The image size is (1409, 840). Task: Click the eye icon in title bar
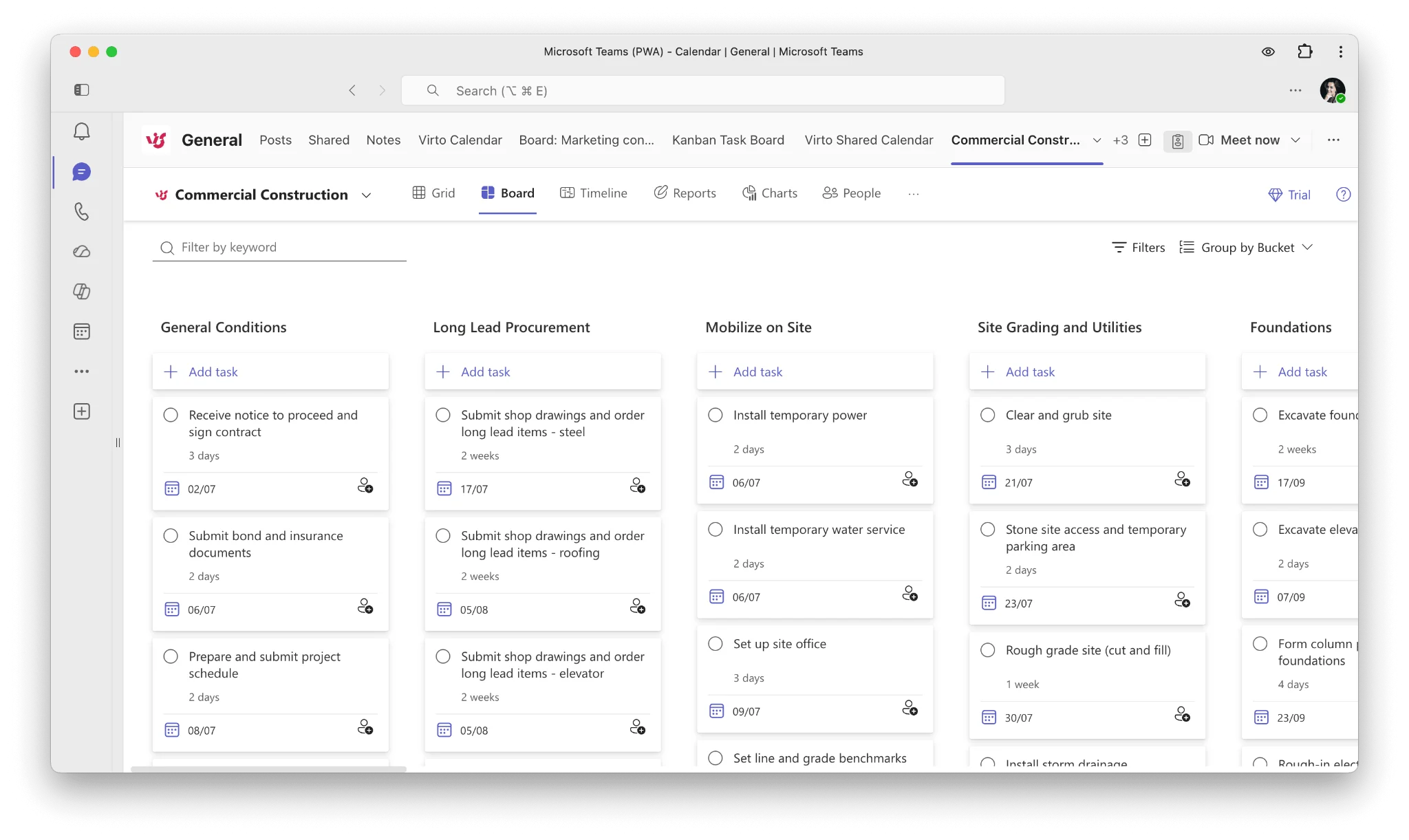coord(1268,52)
